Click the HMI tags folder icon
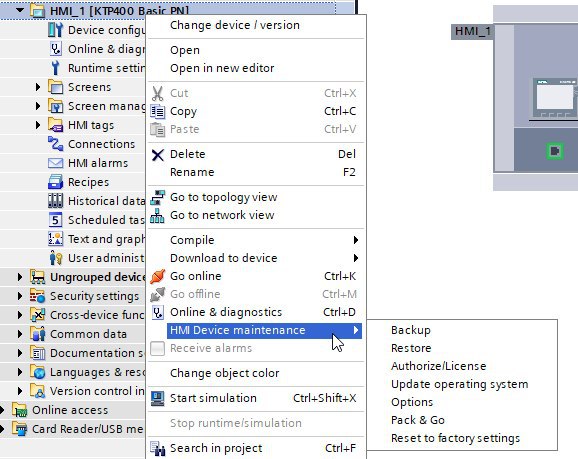Screen dimensions: 578x459 55,125
